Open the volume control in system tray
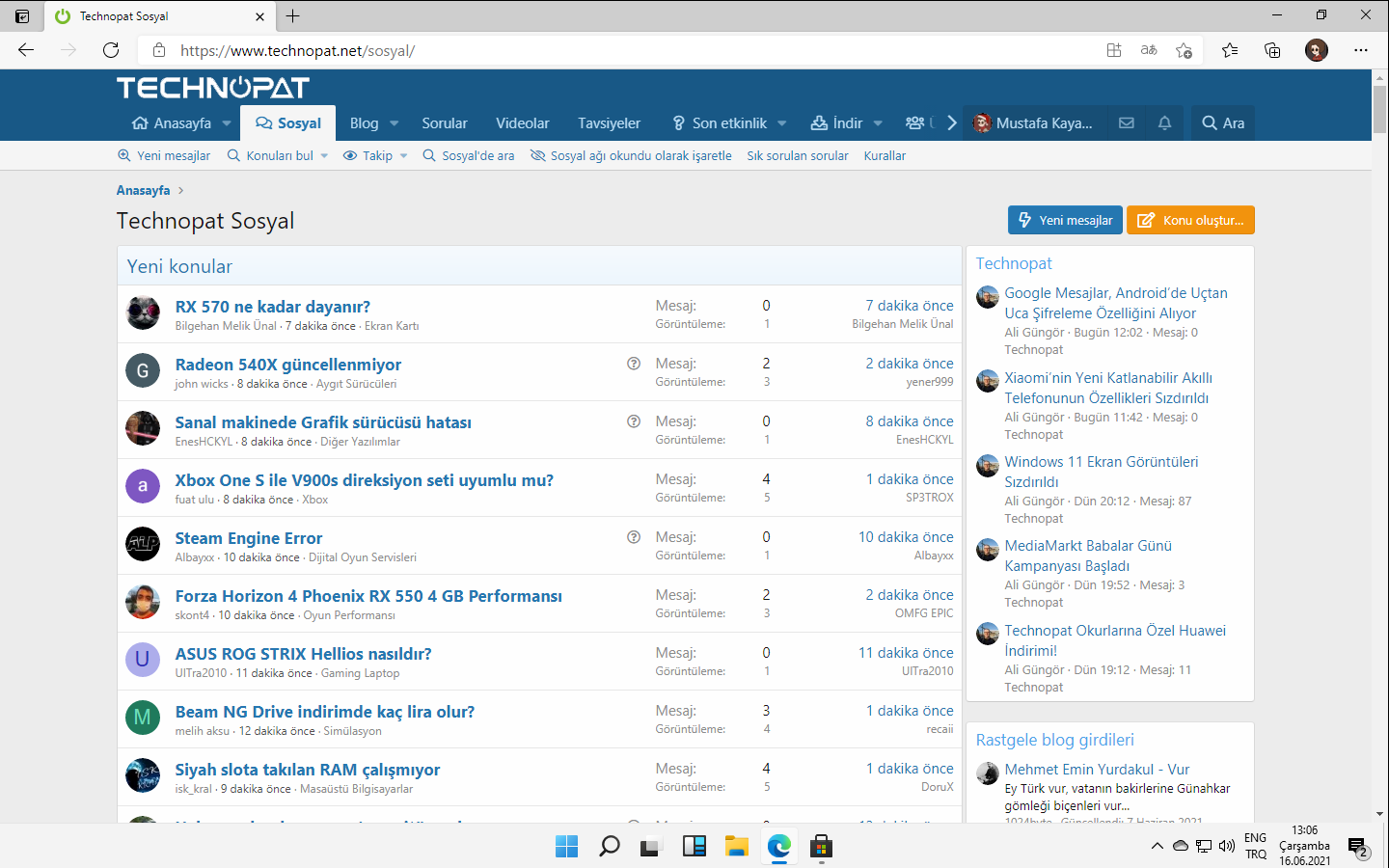The height and width of the screenshot is (868, 1389). point(1227,846)
